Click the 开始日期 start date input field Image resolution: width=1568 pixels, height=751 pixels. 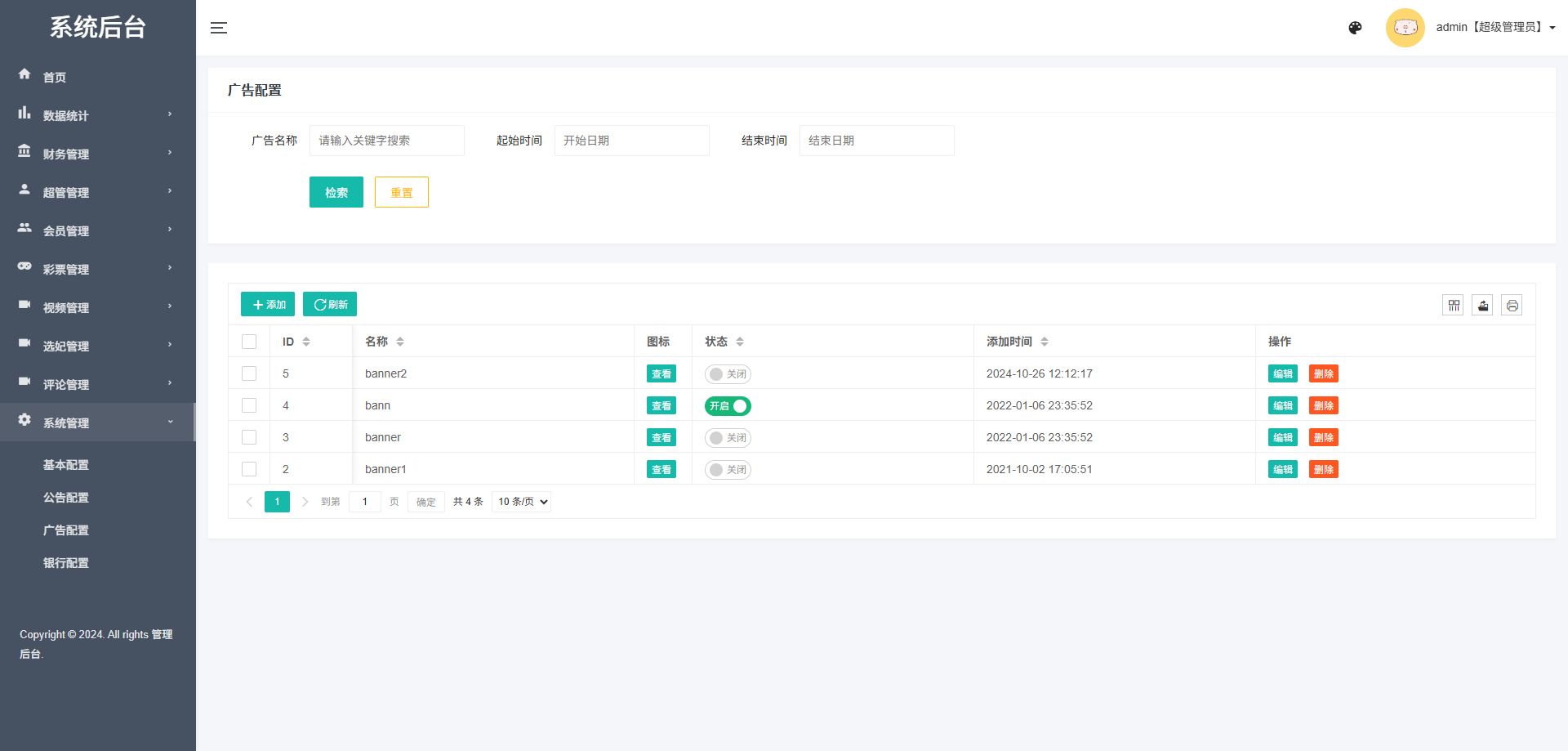click(631, 140)
